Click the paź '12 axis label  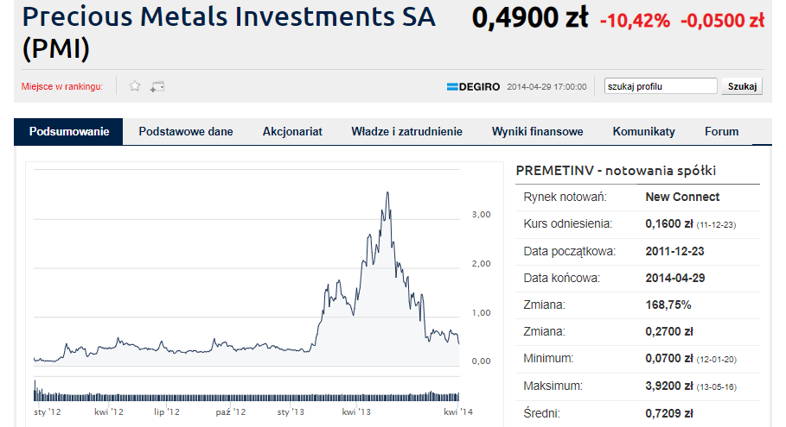(231, 412)
